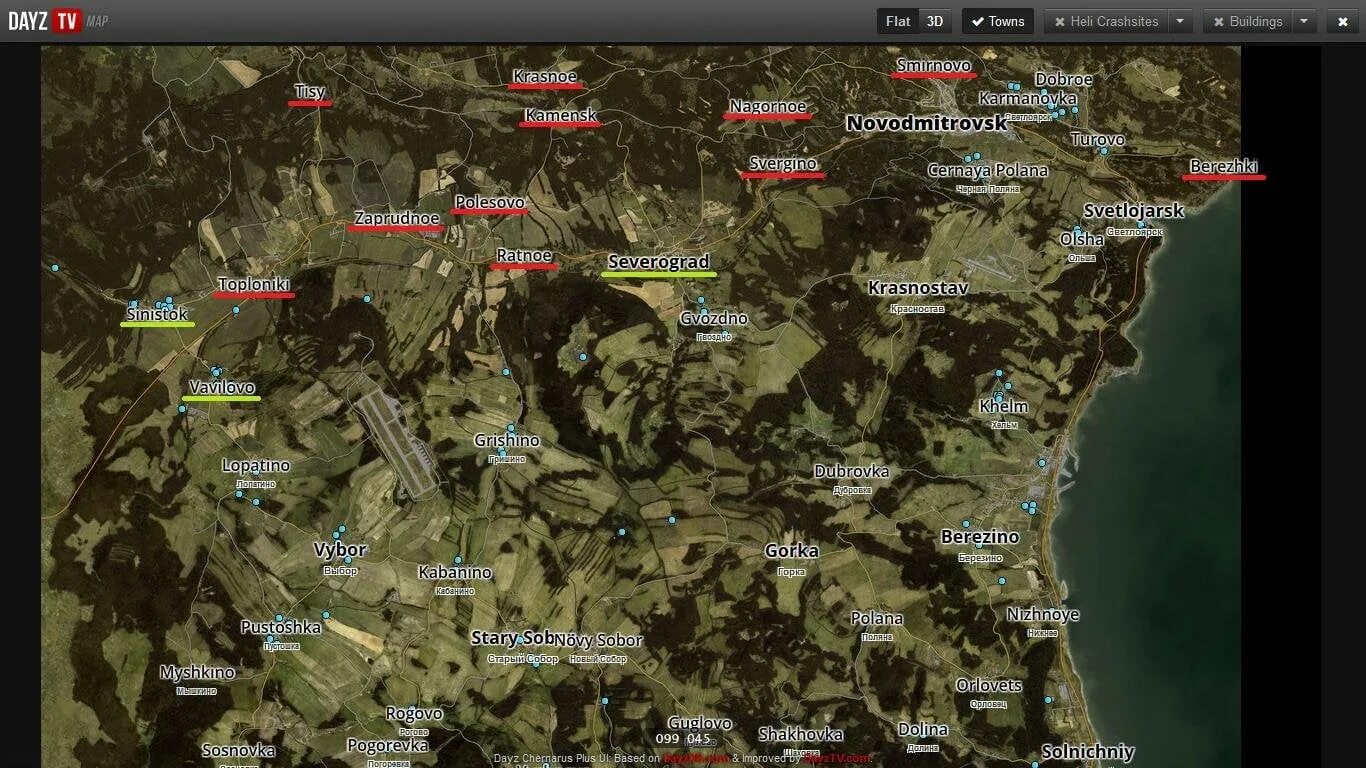
Task: Click the Toploniki label
Action: click(254, 284)
